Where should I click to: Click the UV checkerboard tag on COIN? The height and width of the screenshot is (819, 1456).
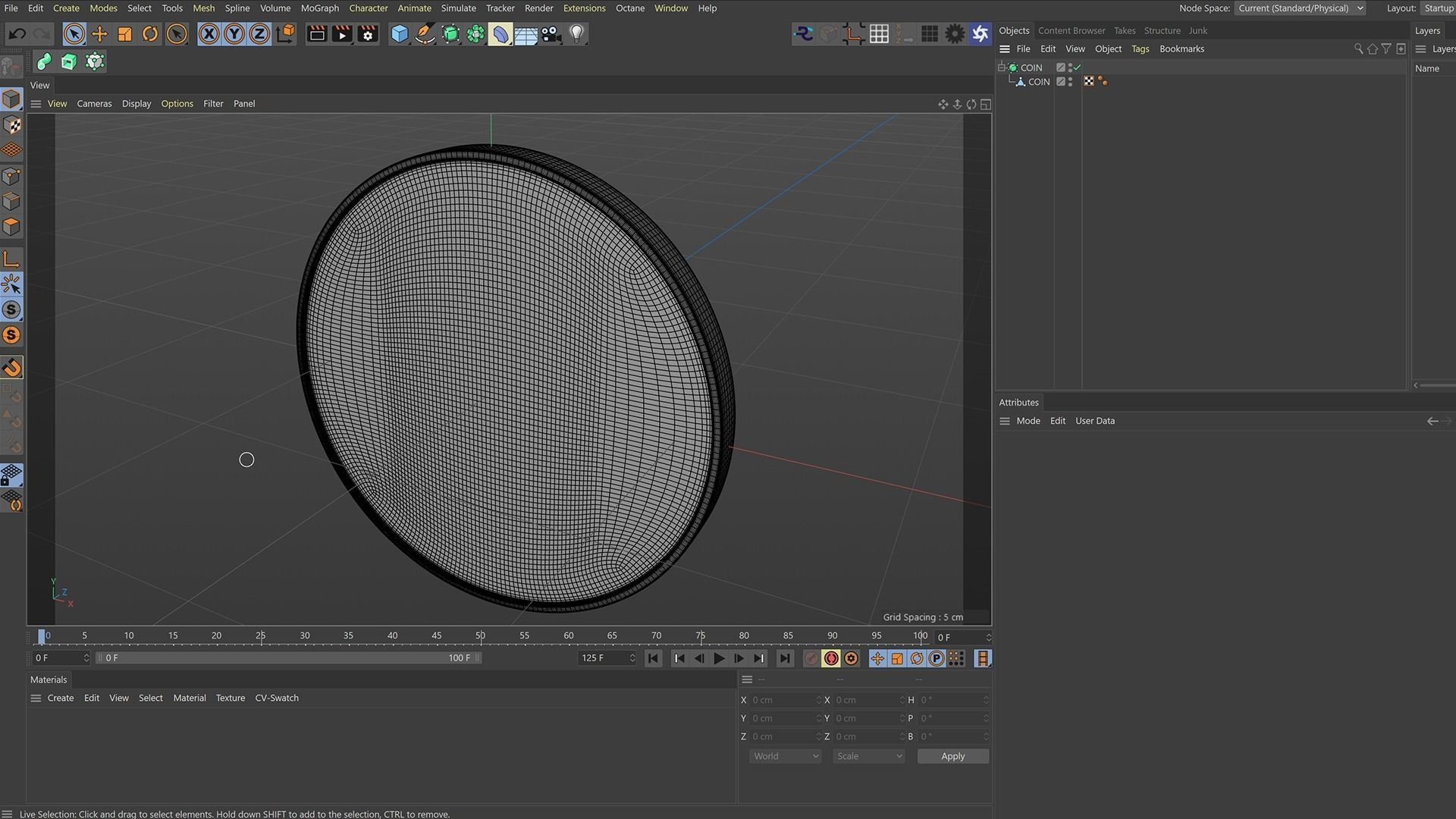[x=1089, y=81]
